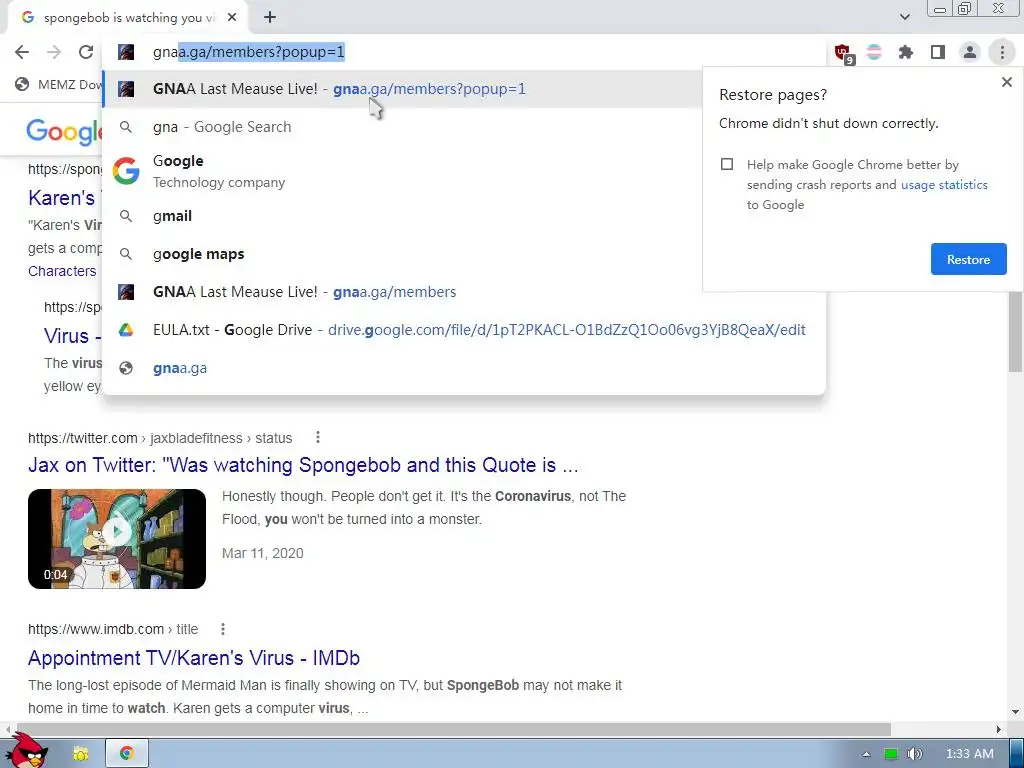This screenshot has width=1024, height=768.
Task: Open the Characters link
Action: coord(62,271)
